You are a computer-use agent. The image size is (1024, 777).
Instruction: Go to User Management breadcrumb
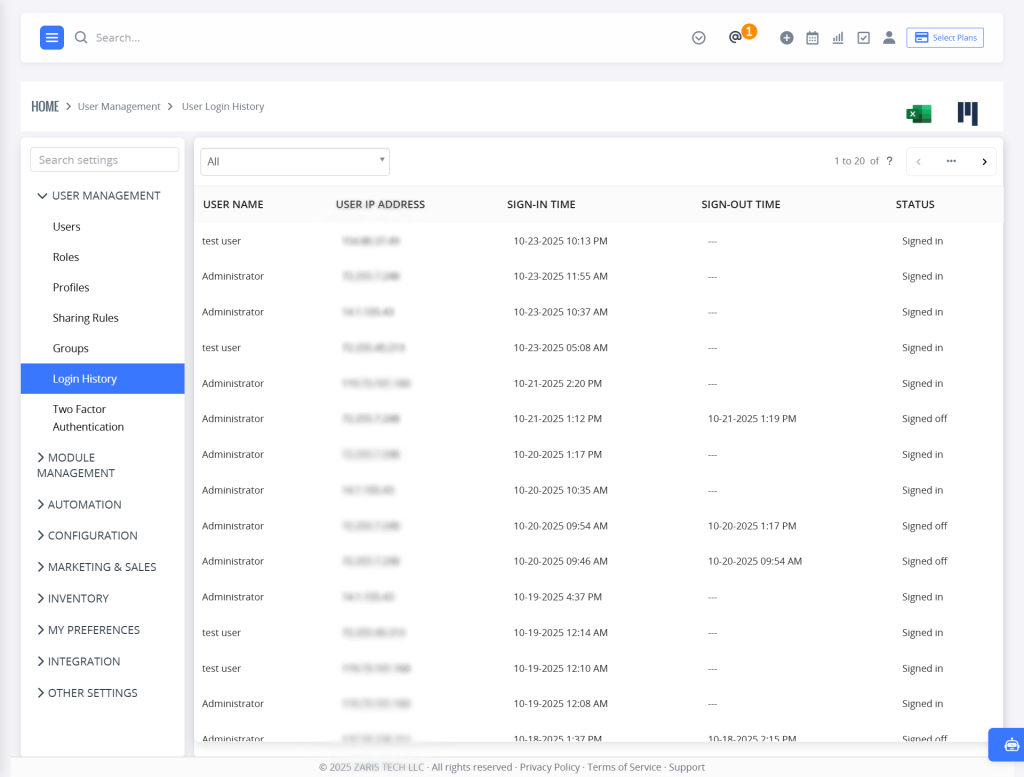coord(119,106)
